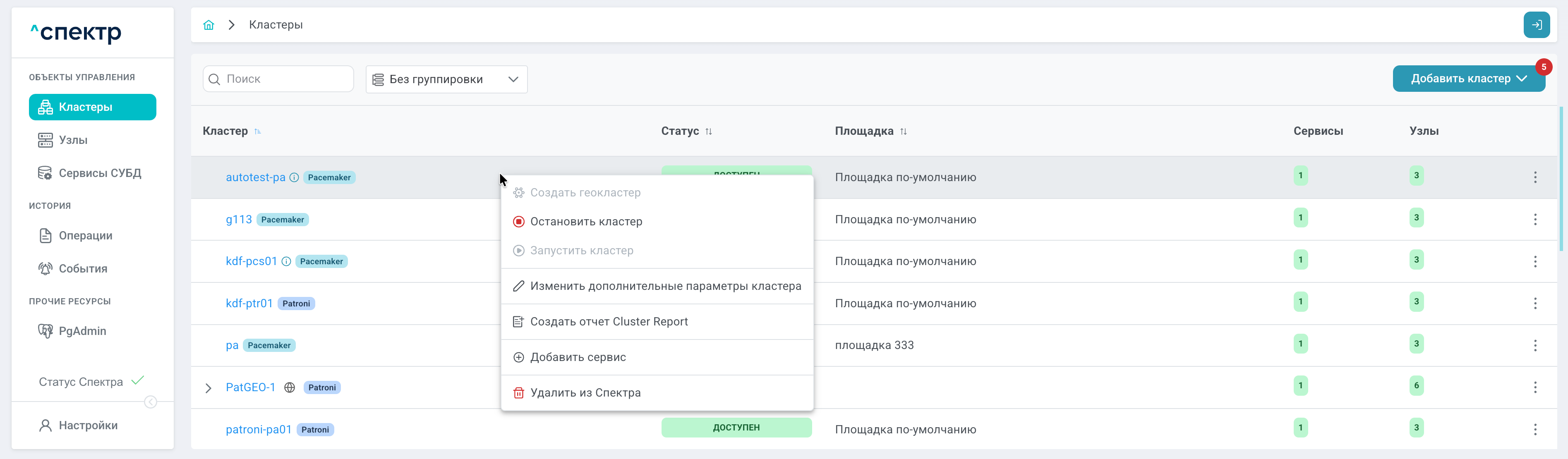This screenshot has width=1568, height=459.
Task: Collapse the sidebar with the round arrow
Action: 150,402
